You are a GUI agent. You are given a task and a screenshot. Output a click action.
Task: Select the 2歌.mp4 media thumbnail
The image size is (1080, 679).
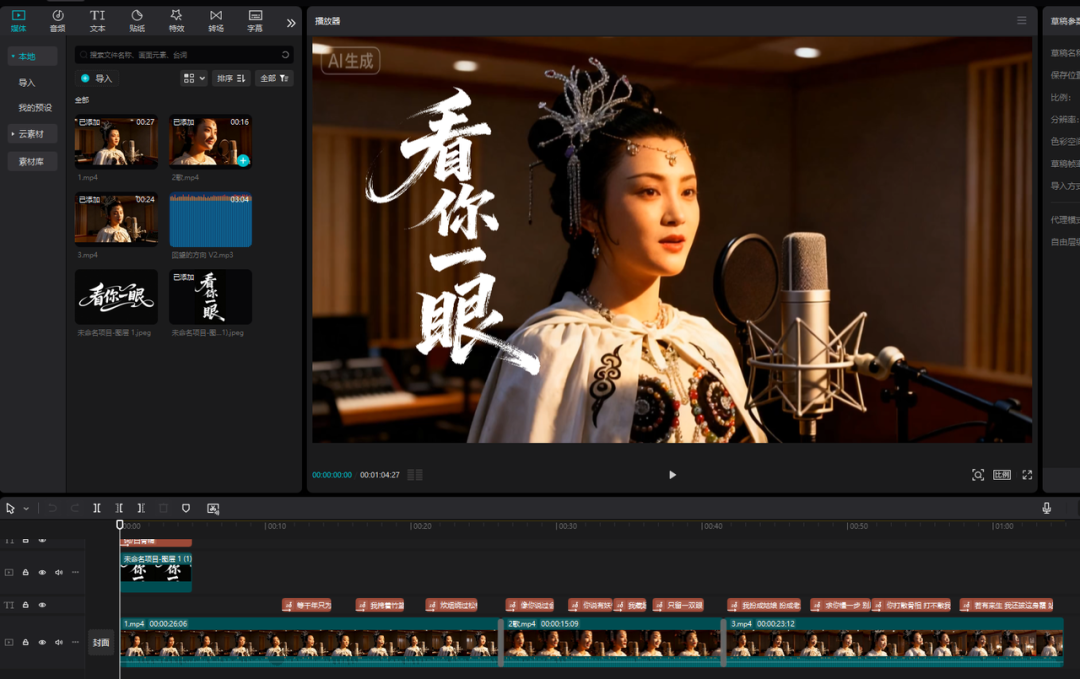pyautogui.click(x=210, y=141)
